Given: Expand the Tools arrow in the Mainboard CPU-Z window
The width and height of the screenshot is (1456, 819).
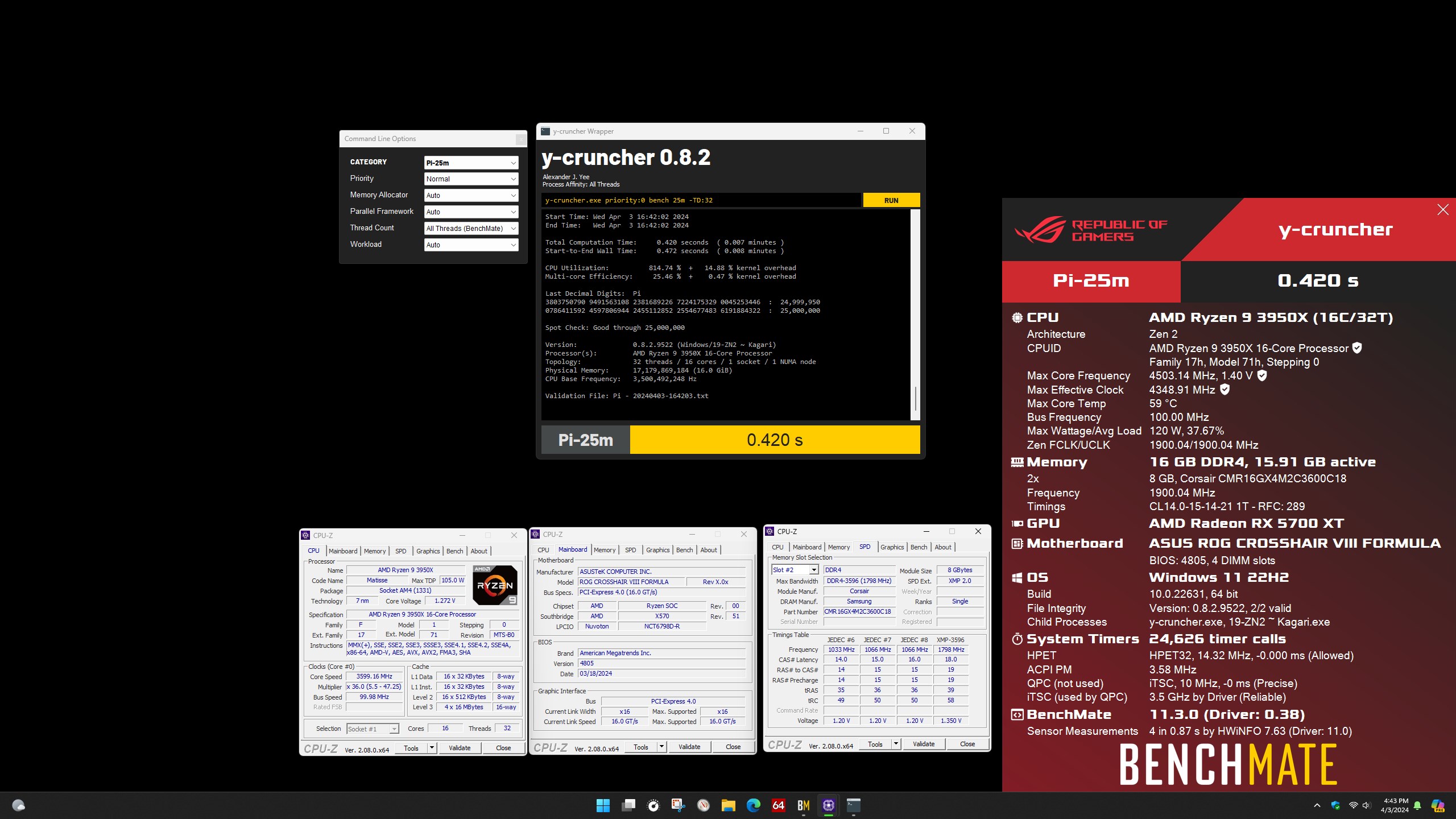Looking at the screenshot, I should click(x=661, y=747).
